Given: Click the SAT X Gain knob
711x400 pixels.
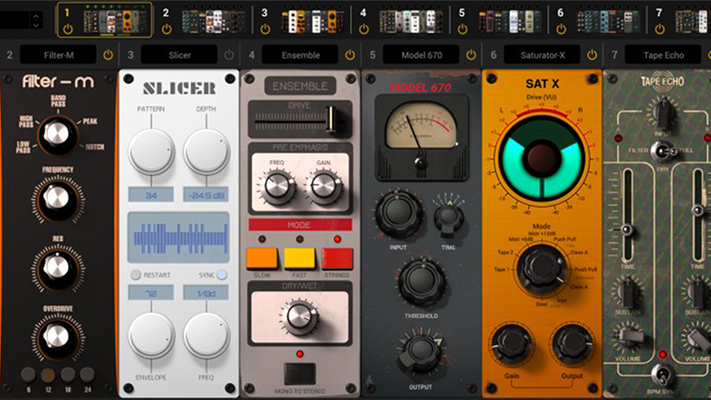Looking at the screenshot, I should (511, 344).
